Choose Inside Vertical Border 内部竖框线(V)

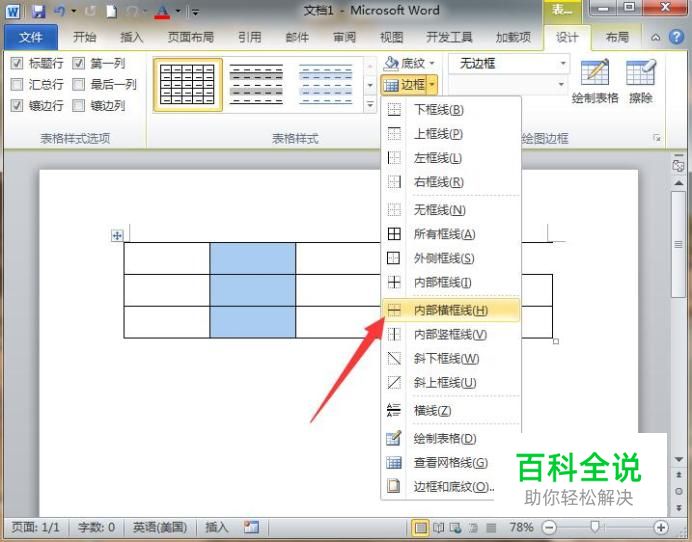pos(451,335)
